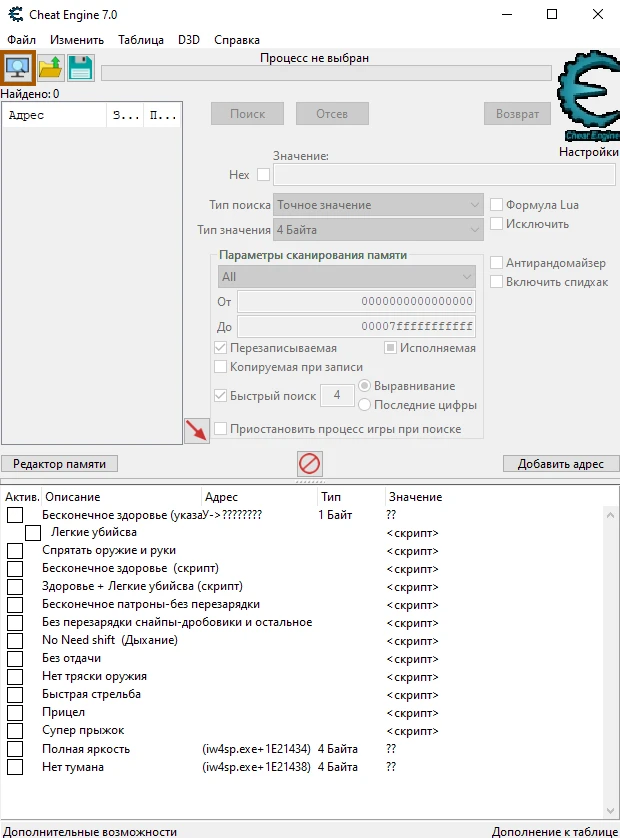Viewport: 620px width, 838px height.
Task: Click the Адрес column header in results list
Action: tap(55, 115)
